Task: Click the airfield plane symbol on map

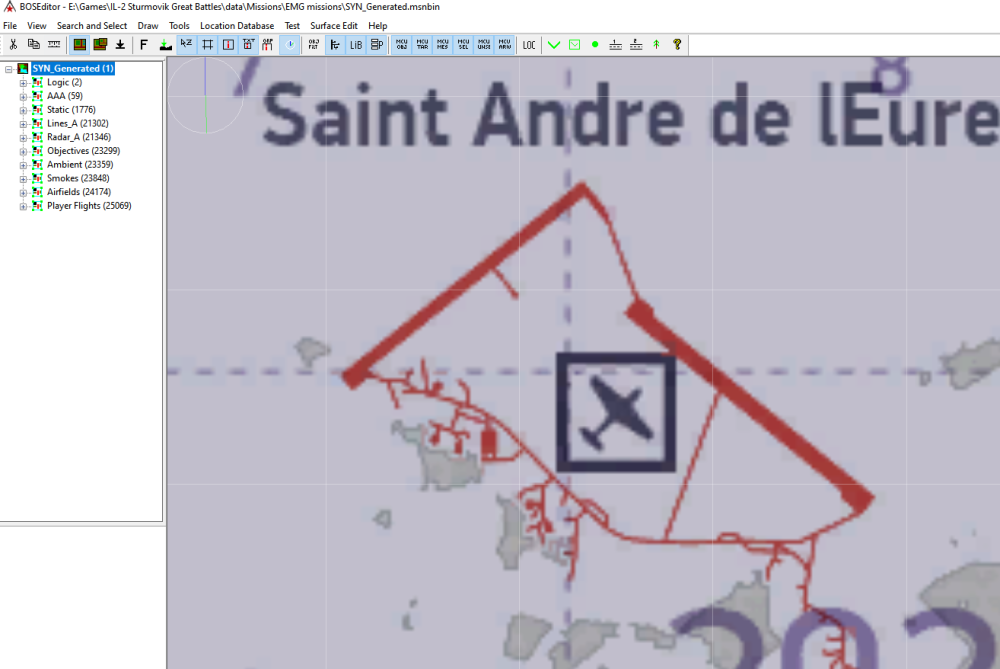Action: pyautogui.click(x=616, y=413)
